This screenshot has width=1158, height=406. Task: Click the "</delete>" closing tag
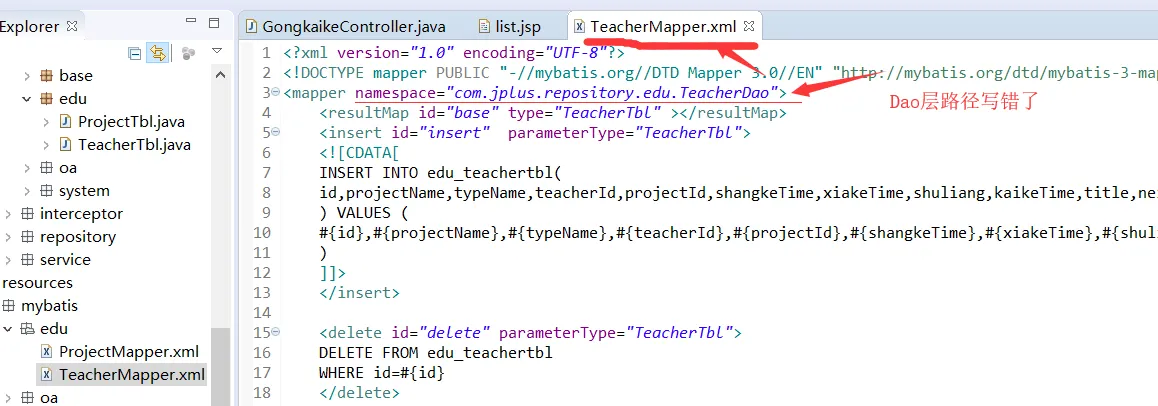(360, 393)
